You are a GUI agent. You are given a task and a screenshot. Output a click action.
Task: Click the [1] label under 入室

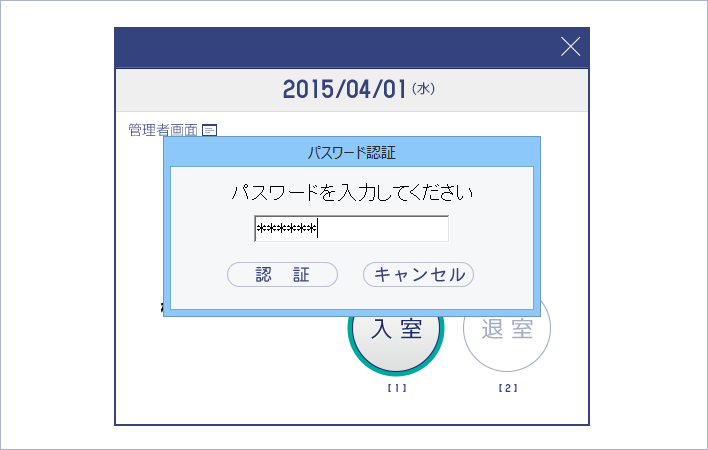click(x=397, y=388)
